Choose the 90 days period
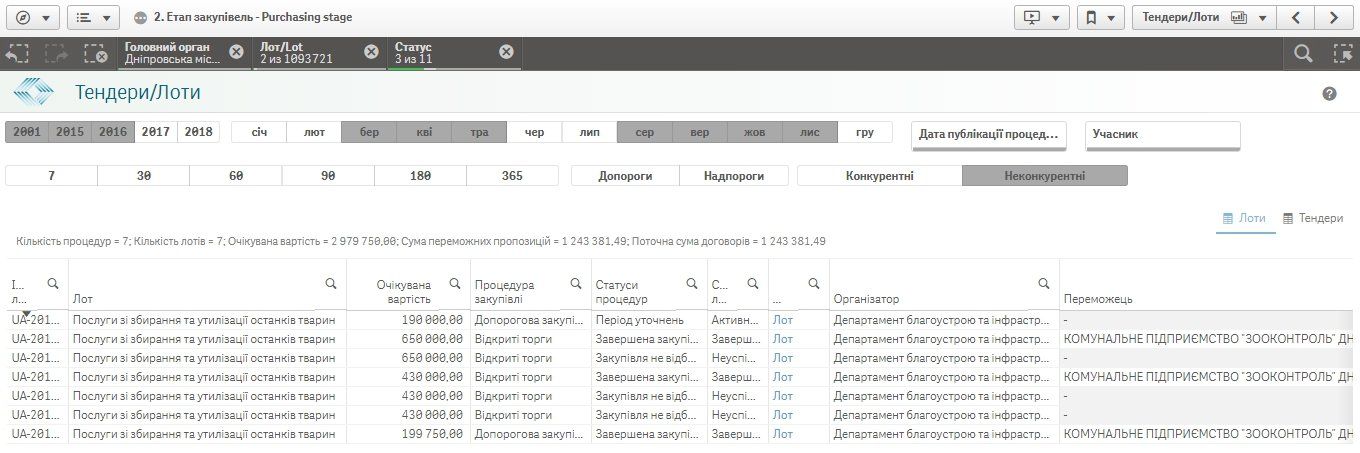Screen dimensions: 1360x453 pos(328,176)
